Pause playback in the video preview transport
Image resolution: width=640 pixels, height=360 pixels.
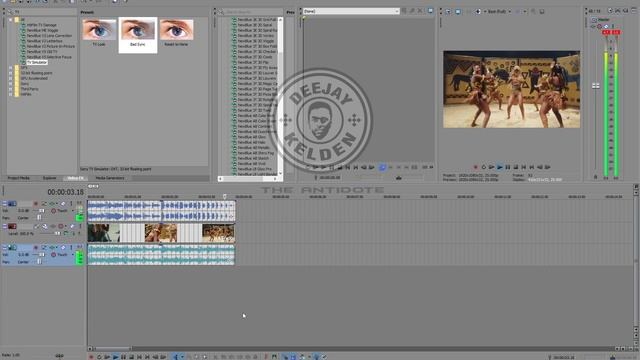click(x=508, y=167)
